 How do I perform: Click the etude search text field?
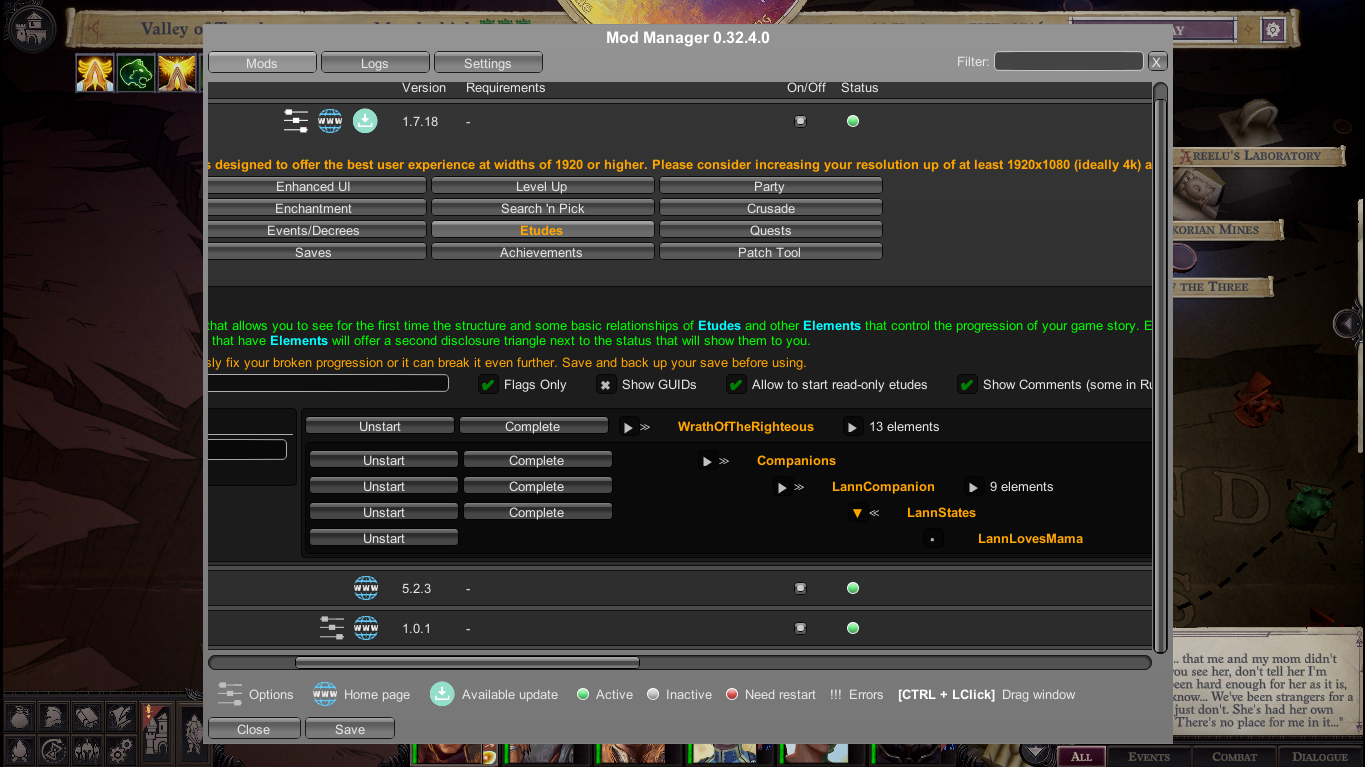coord(328,383)
